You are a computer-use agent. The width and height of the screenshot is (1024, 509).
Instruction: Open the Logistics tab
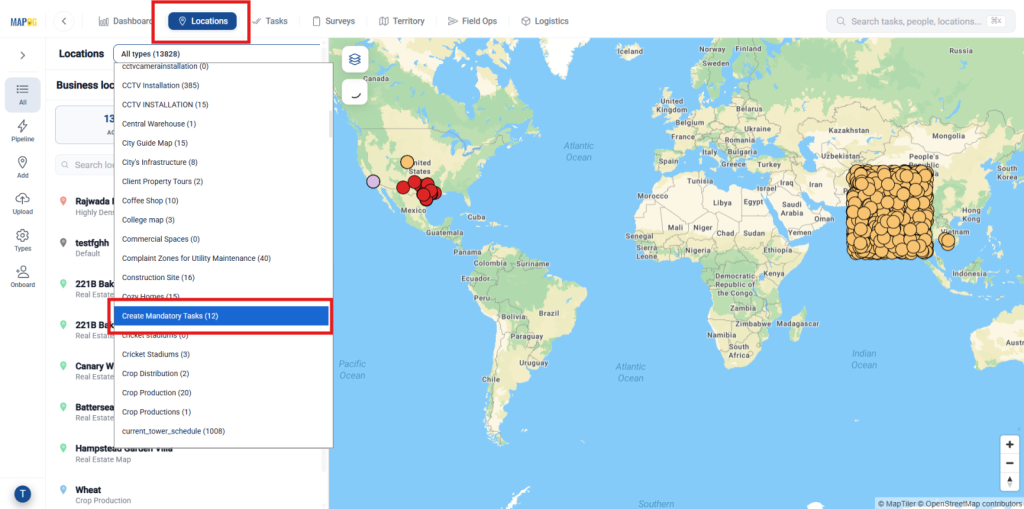pyautogui.click(x=545, y=21)
